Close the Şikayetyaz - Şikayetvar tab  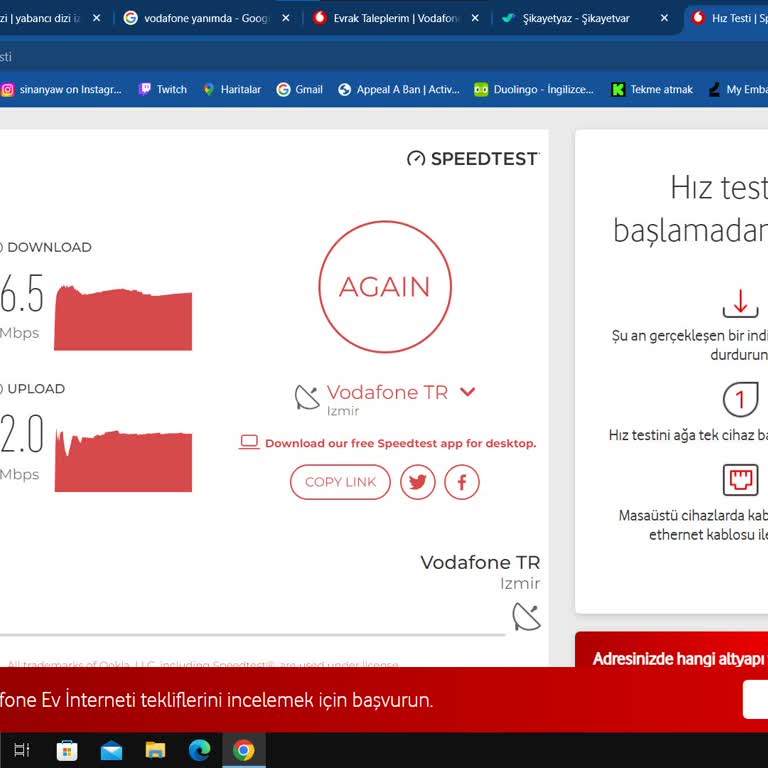[664, 18]
